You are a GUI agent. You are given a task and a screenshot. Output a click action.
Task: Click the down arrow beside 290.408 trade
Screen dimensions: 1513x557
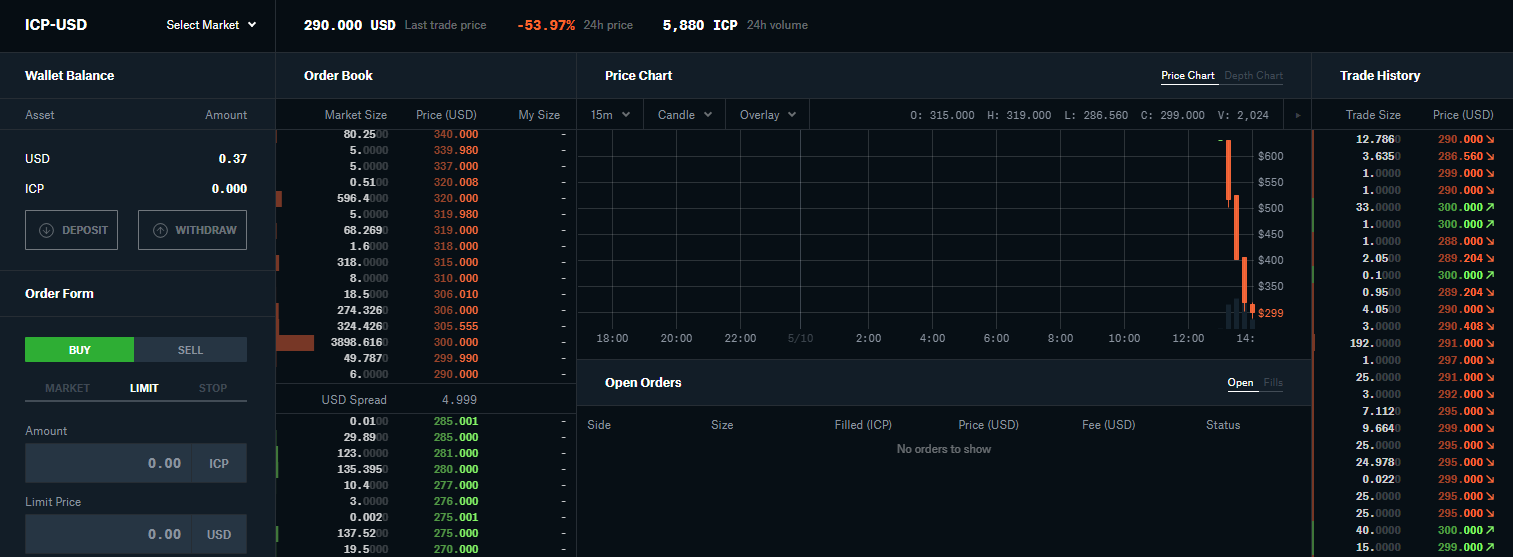click(x=1490, y=326)
